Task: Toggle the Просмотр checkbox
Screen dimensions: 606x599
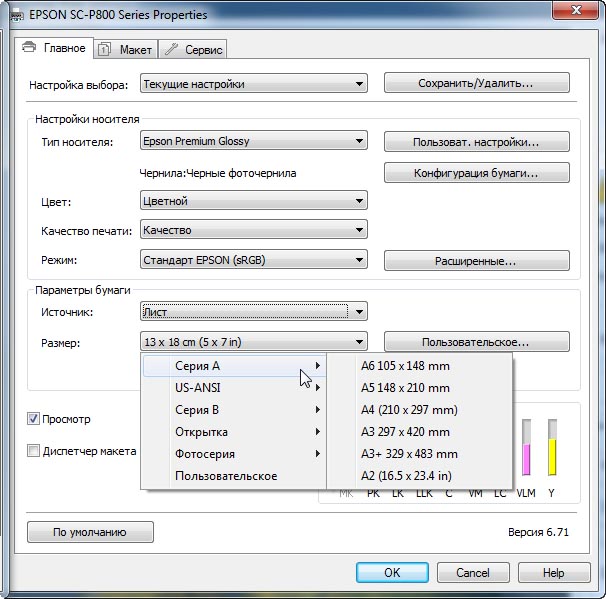Action: (33, 419)
